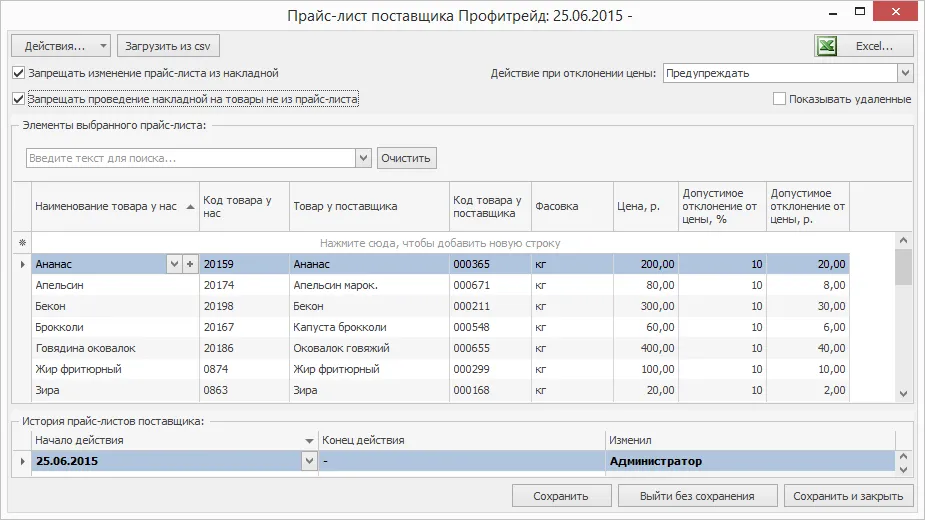Select the Брокколи product cell

(x=116, y=327)
